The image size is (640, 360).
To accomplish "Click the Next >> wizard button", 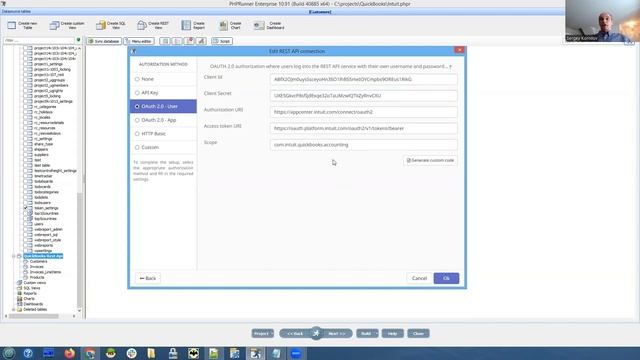I will tap(337, 333).
